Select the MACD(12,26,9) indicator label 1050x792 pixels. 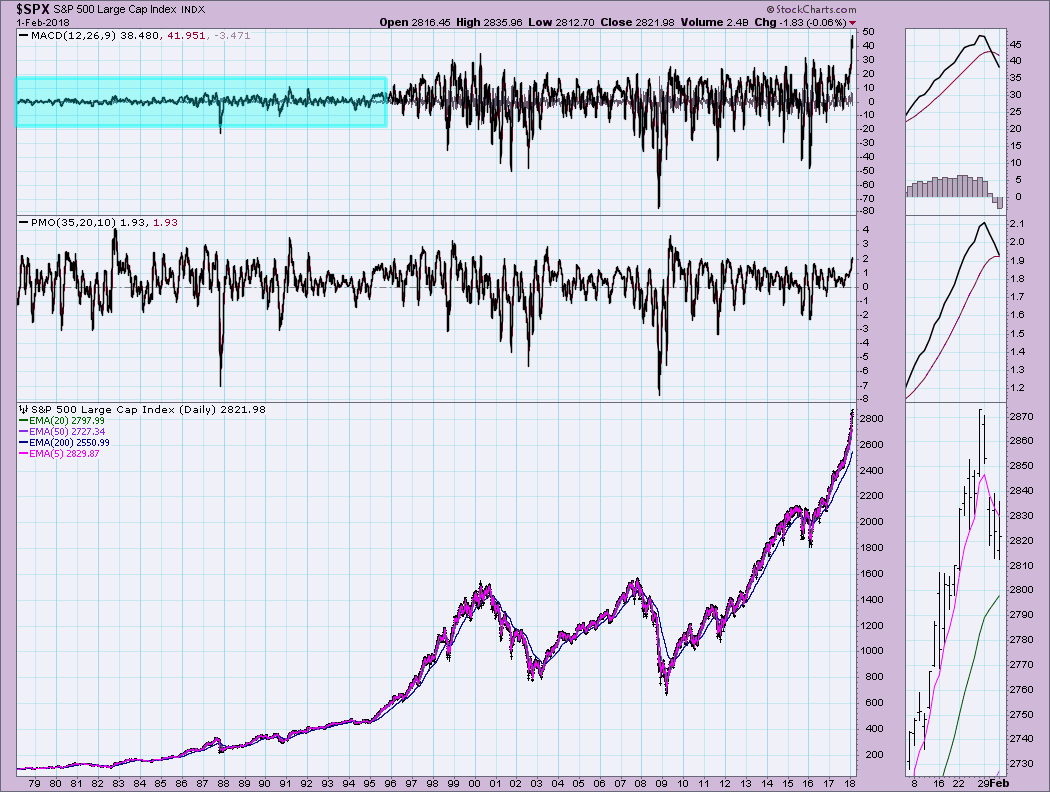click(70, 37)
